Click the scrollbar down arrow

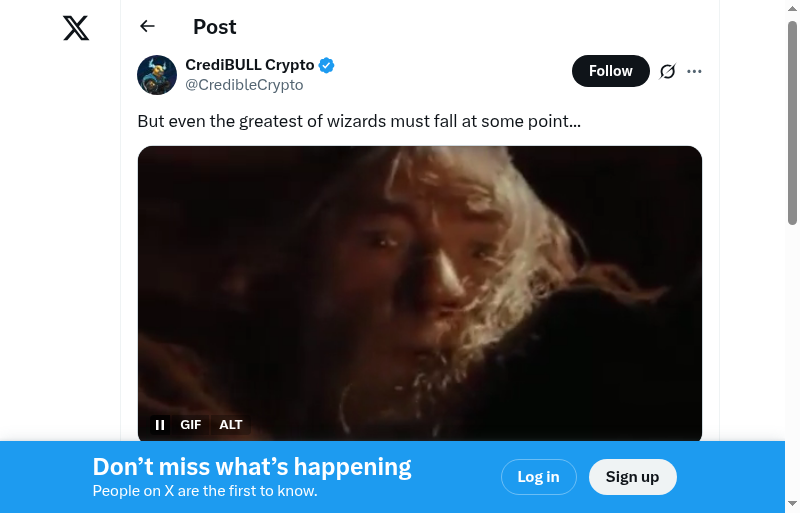792,504
